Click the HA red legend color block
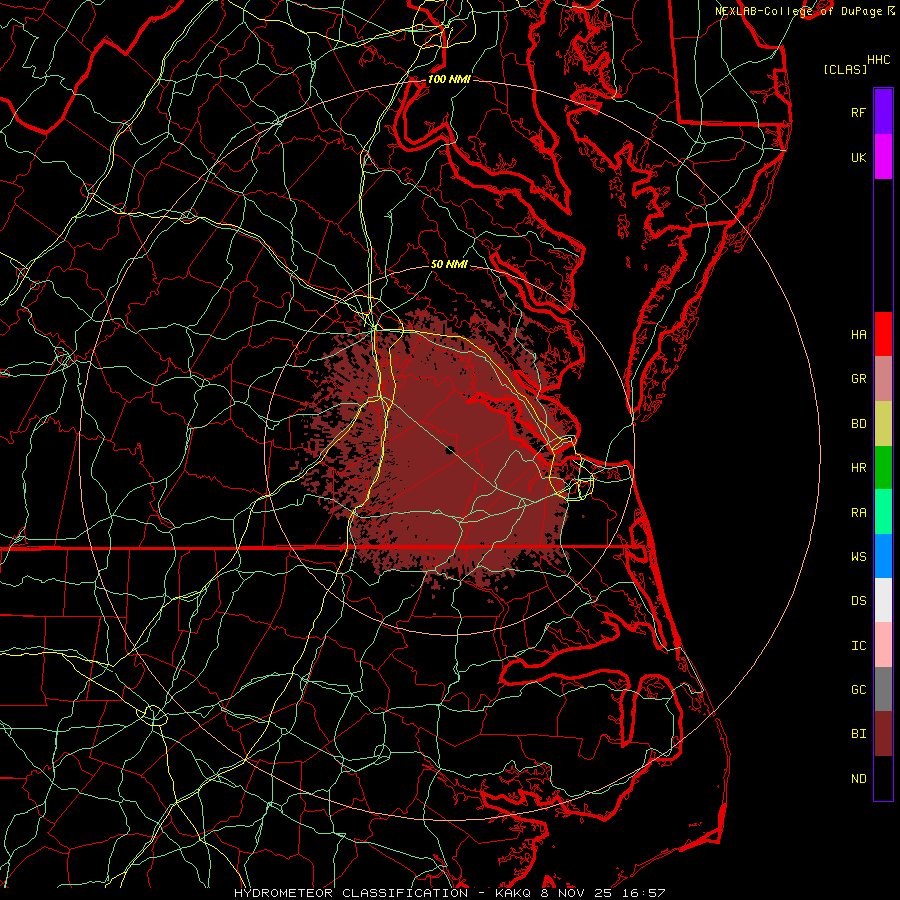 [883, 334]
